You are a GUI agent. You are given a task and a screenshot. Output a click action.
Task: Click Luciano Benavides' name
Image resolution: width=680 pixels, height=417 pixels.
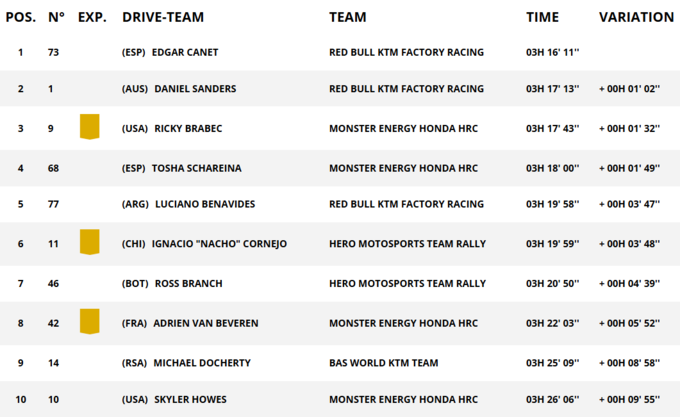point(204,204)
